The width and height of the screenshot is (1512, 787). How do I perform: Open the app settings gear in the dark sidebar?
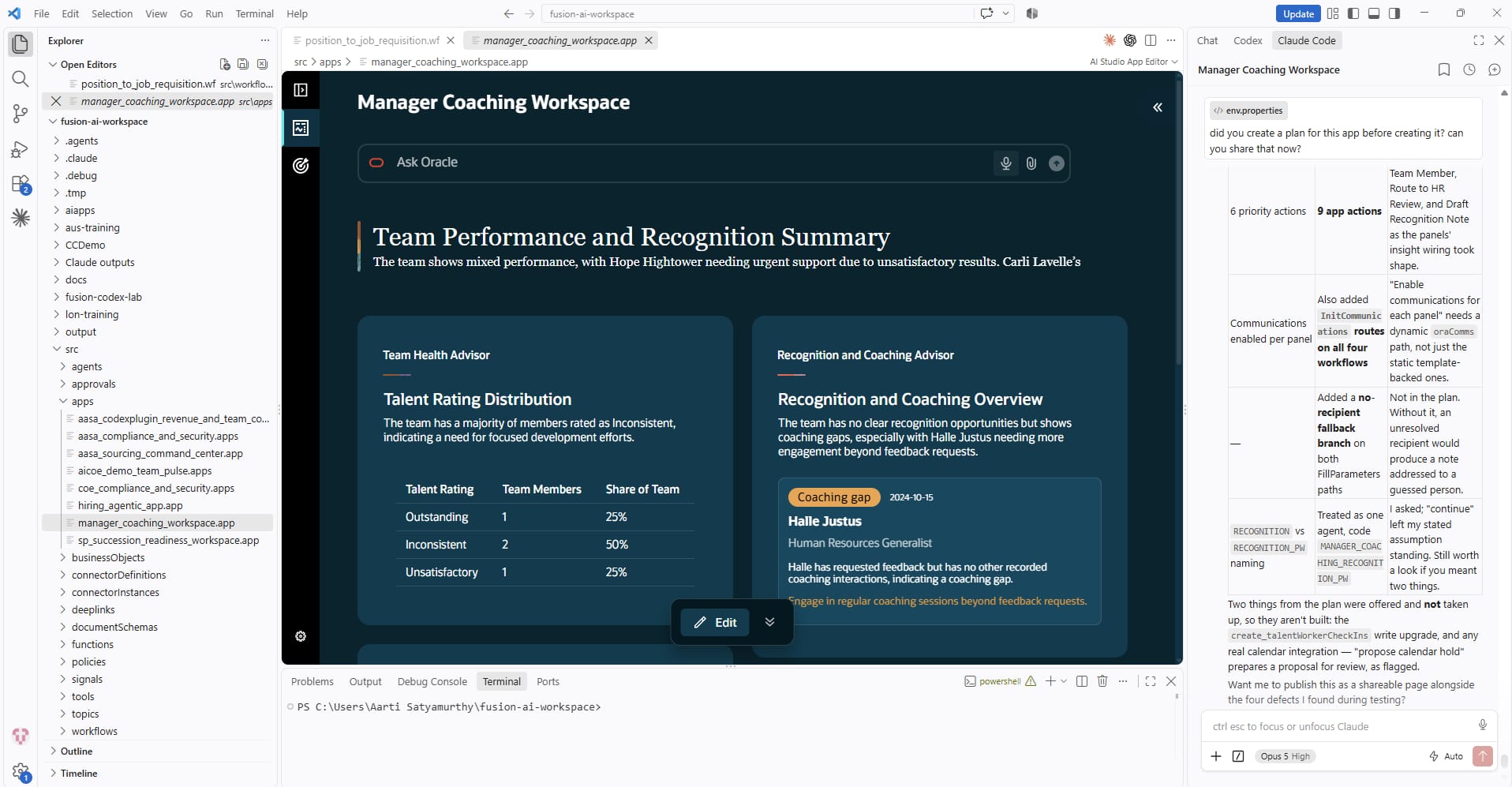[301, 636]
